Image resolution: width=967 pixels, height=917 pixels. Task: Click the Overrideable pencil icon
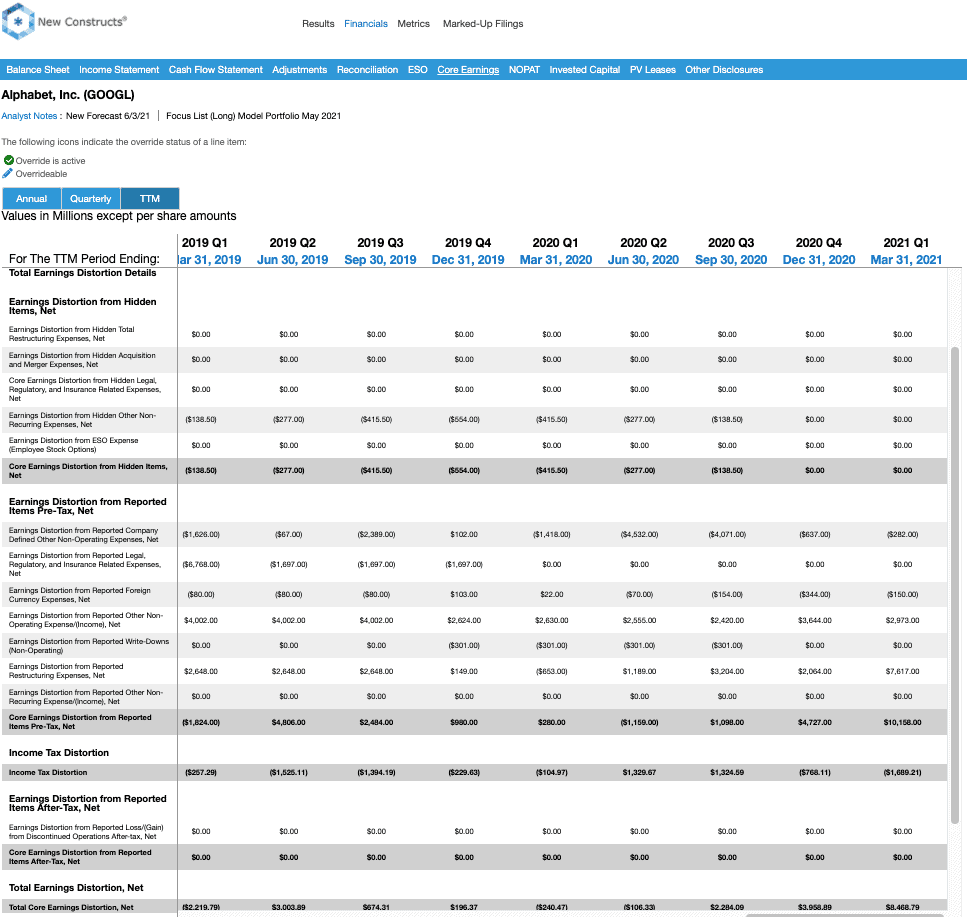pyautogui.click(x=7, y=173)
